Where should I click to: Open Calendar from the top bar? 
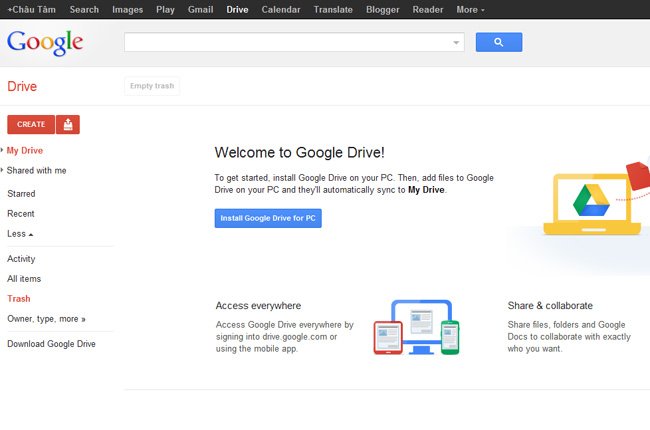[x=281, y=10]
